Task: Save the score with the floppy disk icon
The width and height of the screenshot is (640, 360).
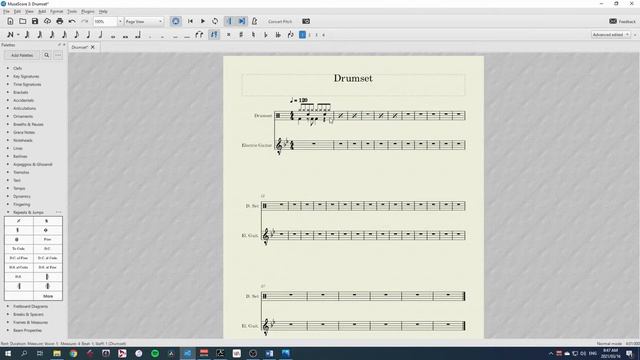Action: 35,21
